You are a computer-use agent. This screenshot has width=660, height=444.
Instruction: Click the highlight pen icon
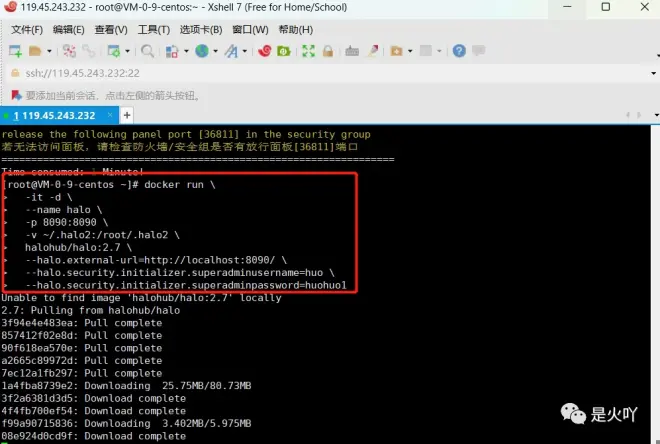pos(373,51)
